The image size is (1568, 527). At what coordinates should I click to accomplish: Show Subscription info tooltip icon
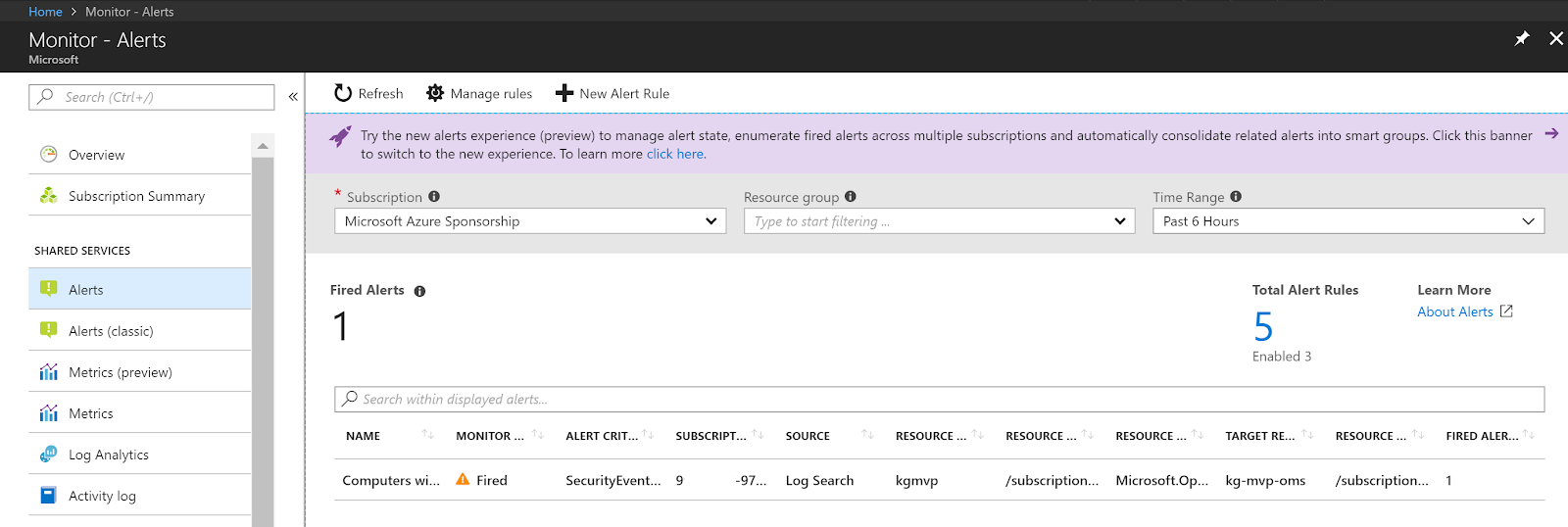(434, 196)
